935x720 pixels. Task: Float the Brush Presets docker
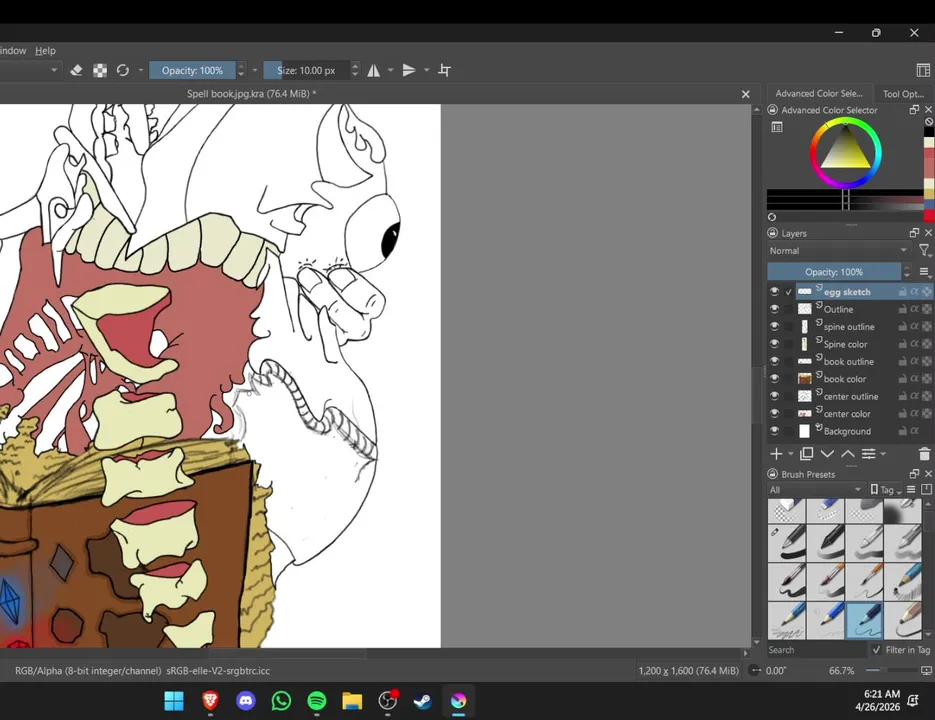click(x=914, y=474)
